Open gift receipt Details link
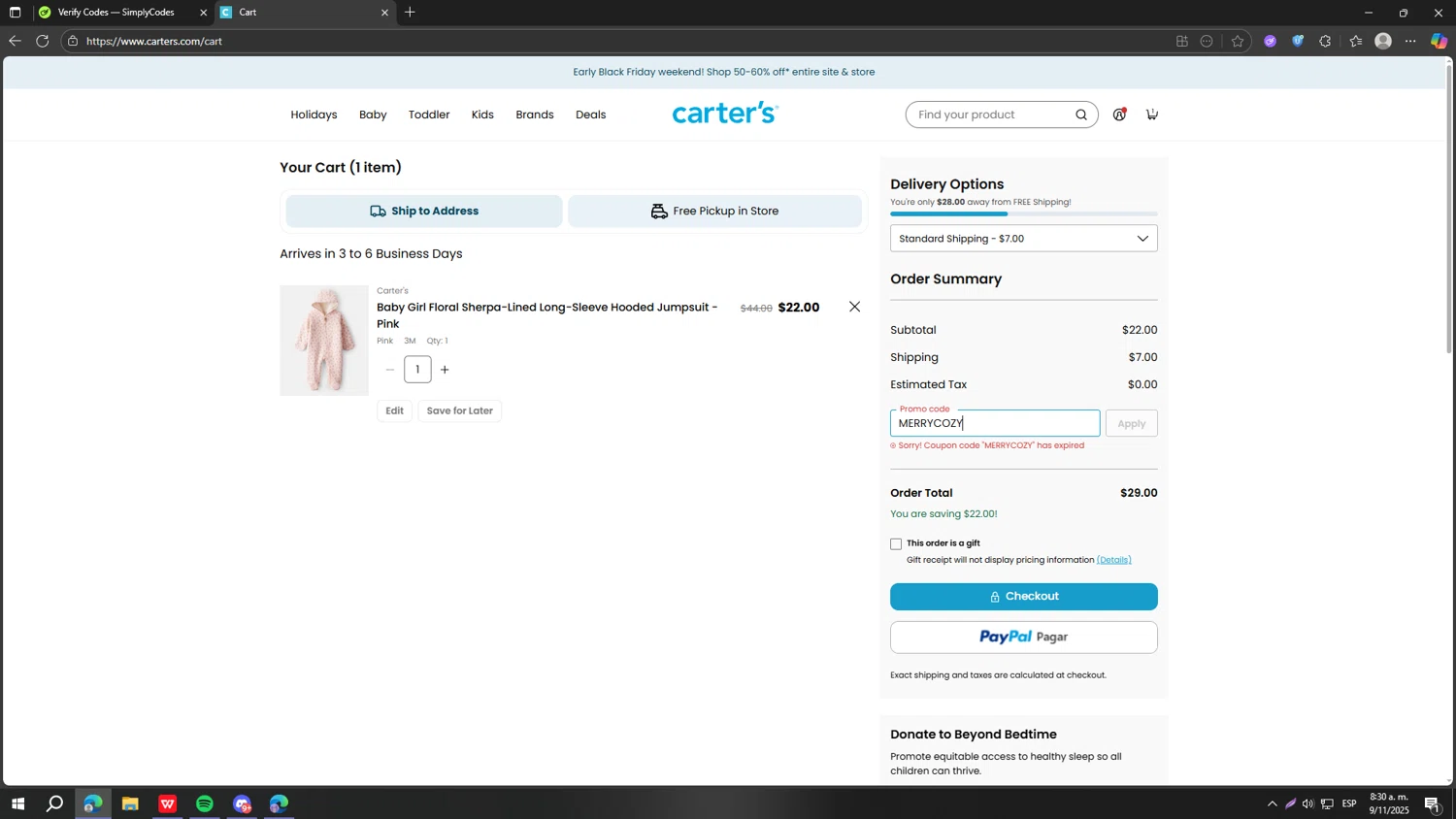This screenshot has width=1456, height=819. 1114,560
